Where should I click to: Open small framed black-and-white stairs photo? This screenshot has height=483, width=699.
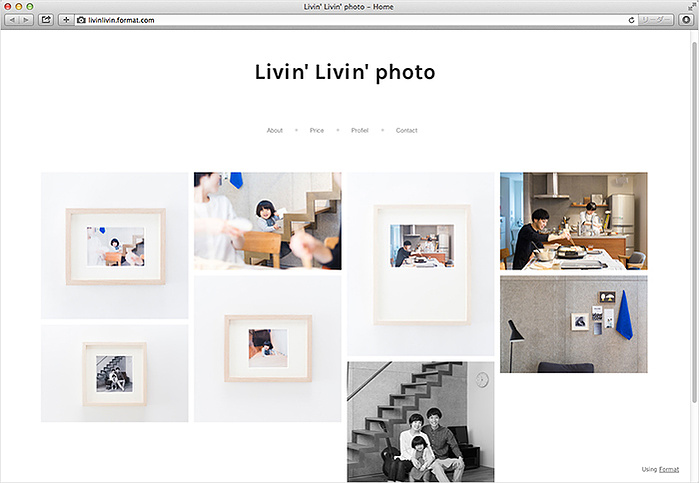(115, 373)
